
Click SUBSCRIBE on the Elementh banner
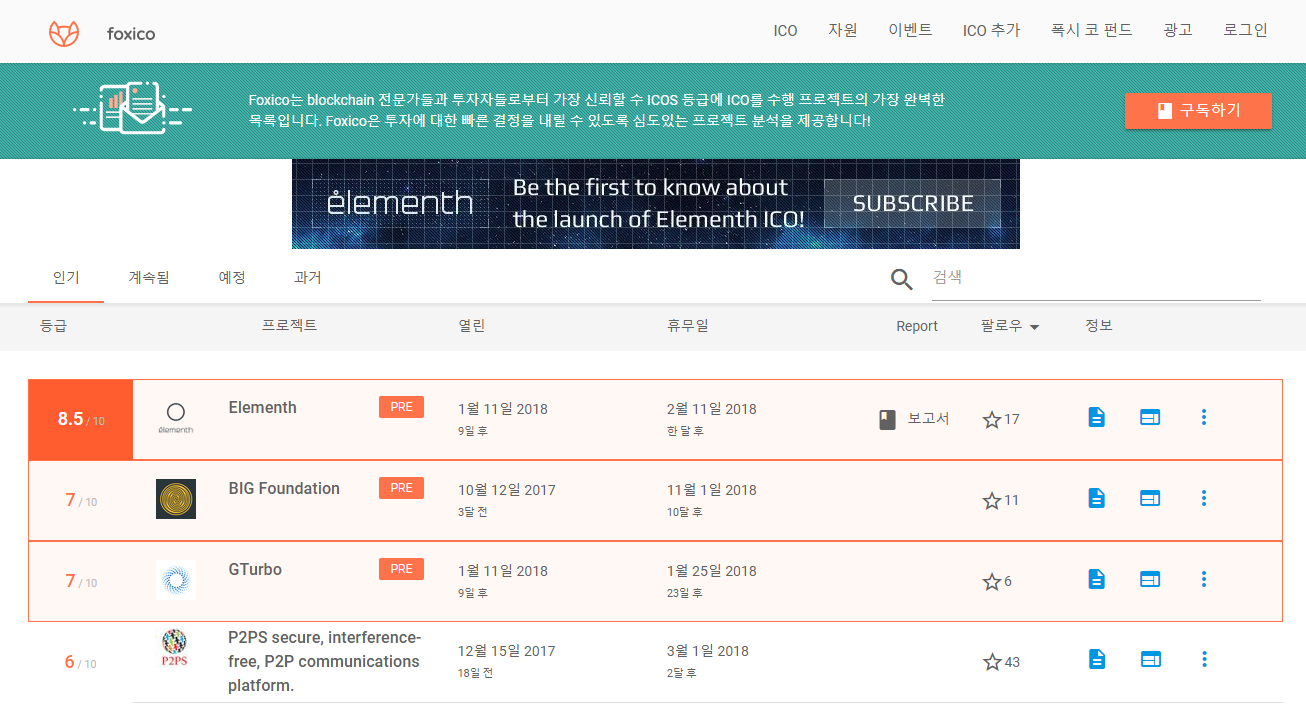[x=913, y=204]
